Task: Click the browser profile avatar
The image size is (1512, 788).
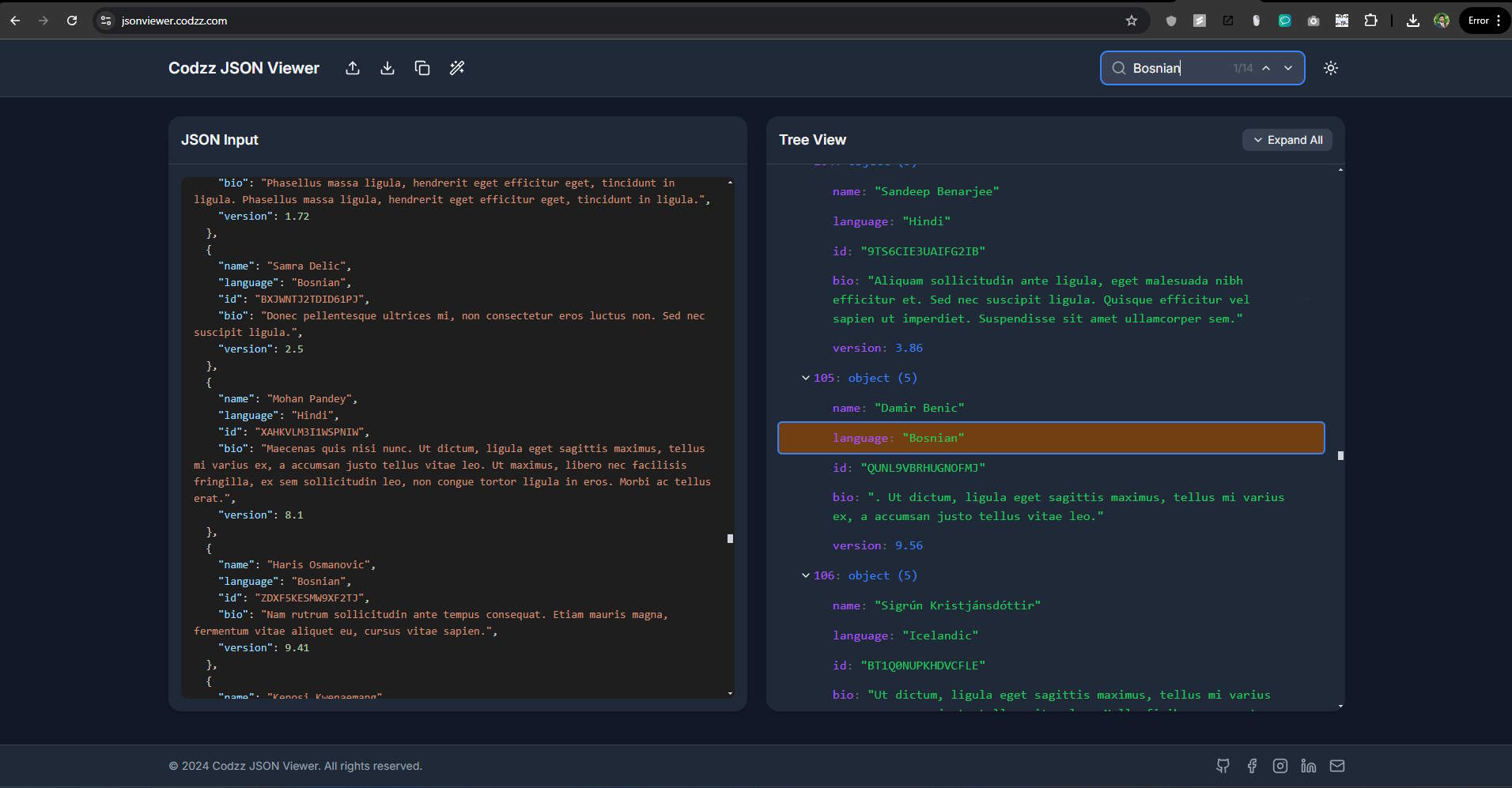Action: click(x=1442, y=21)
